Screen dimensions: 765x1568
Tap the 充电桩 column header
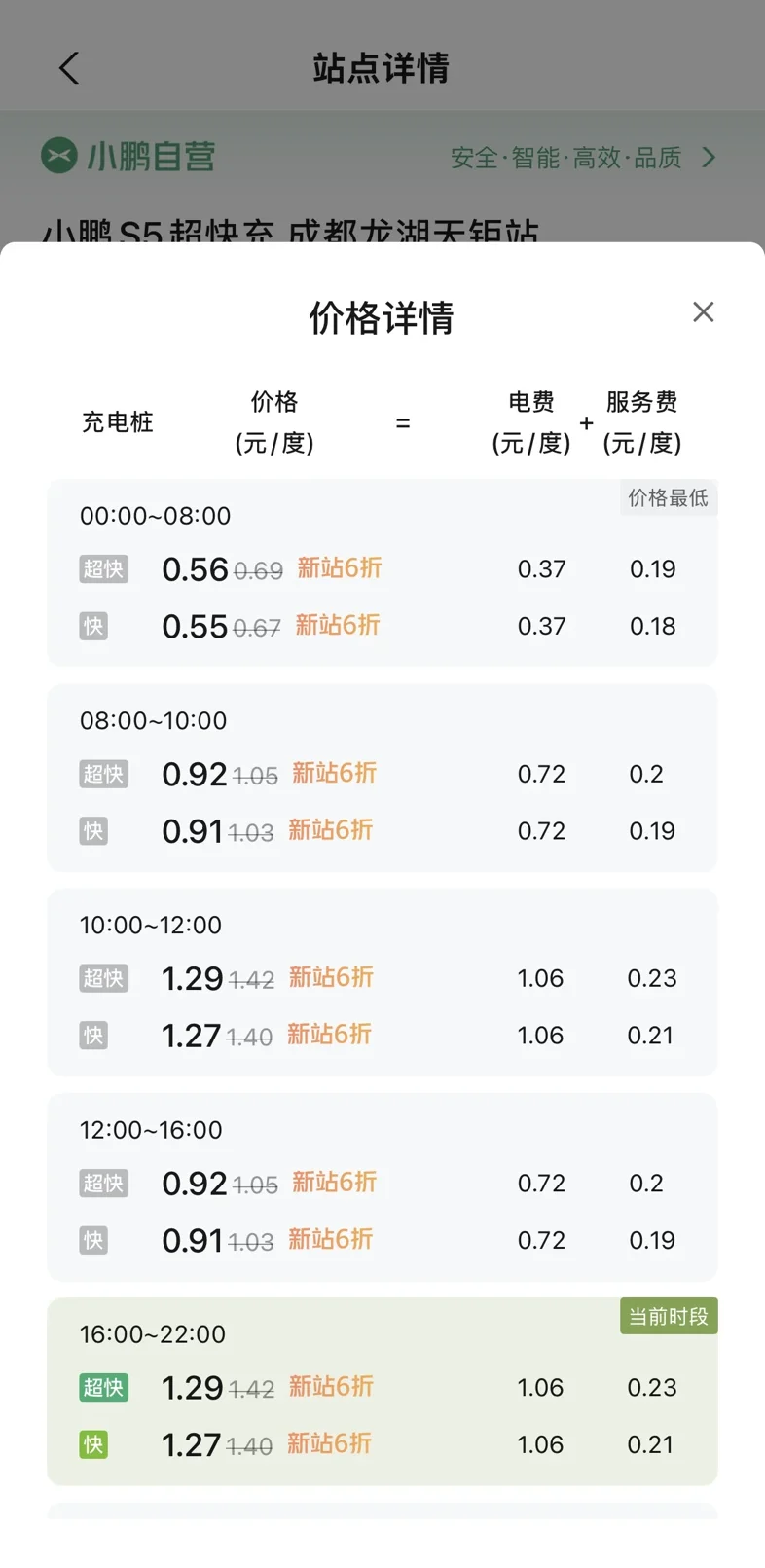(118, 422)
